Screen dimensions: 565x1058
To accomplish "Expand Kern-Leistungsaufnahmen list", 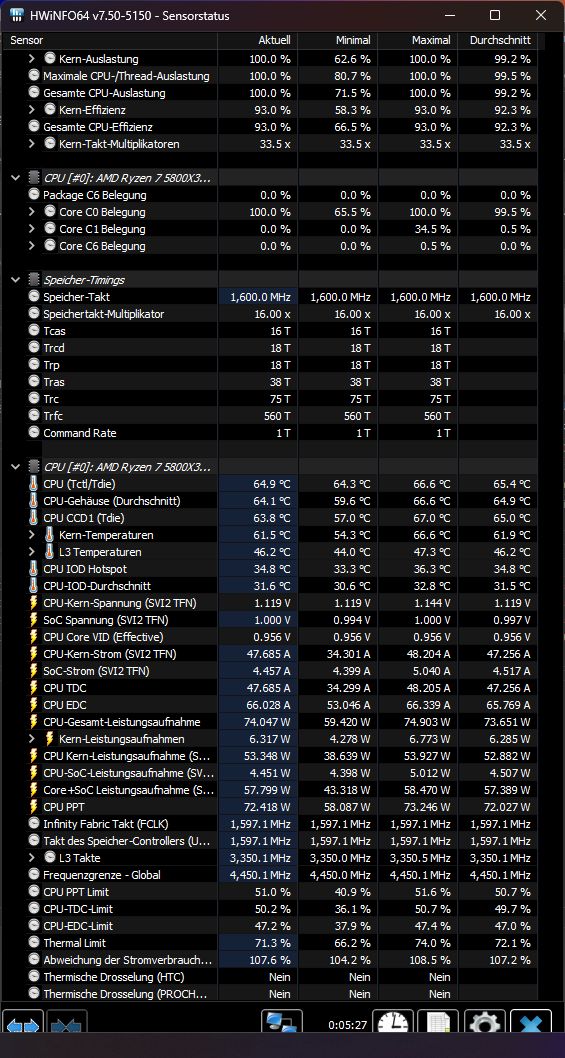I will [x=32, y=739].
